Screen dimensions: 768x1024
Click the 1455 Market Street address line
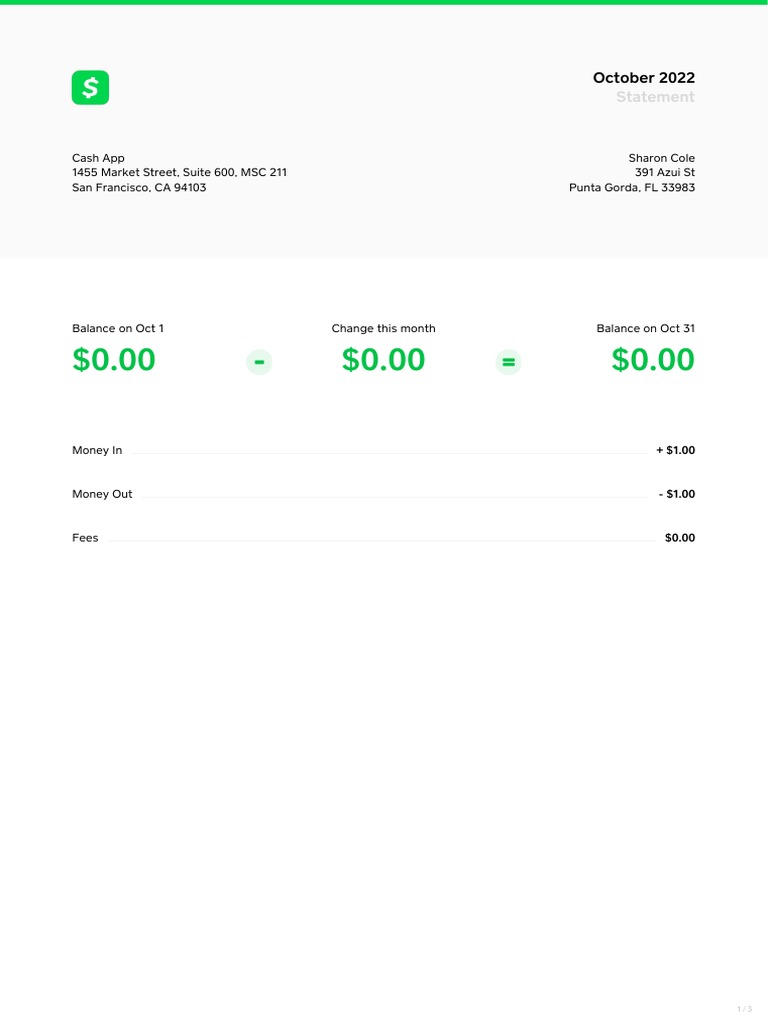click(x=179, y=172)
